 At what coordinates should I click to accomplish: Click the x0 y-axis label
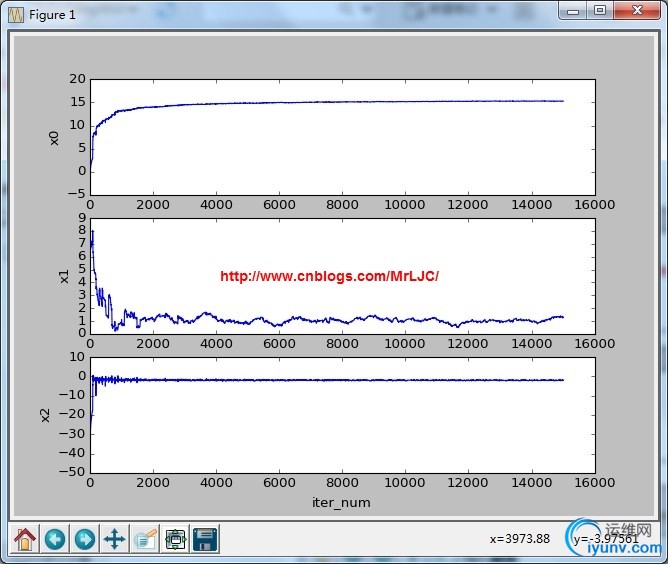pos(54,138)
